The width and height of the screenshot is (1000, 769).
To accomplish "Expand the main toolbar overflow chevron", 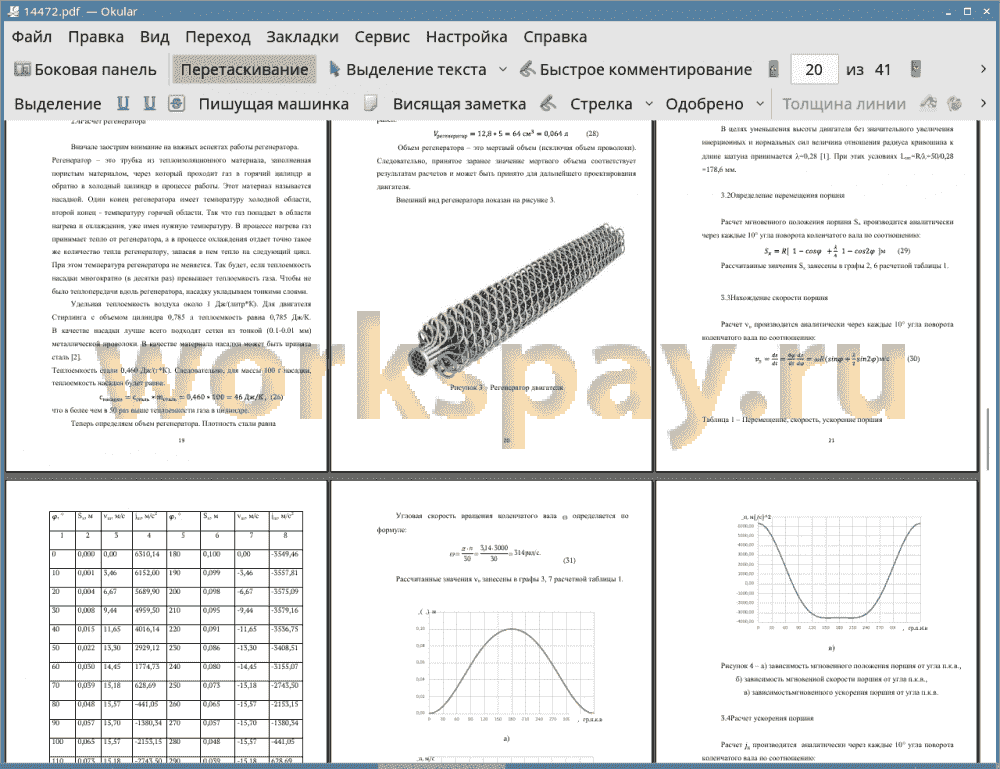I will pos(983,70).
